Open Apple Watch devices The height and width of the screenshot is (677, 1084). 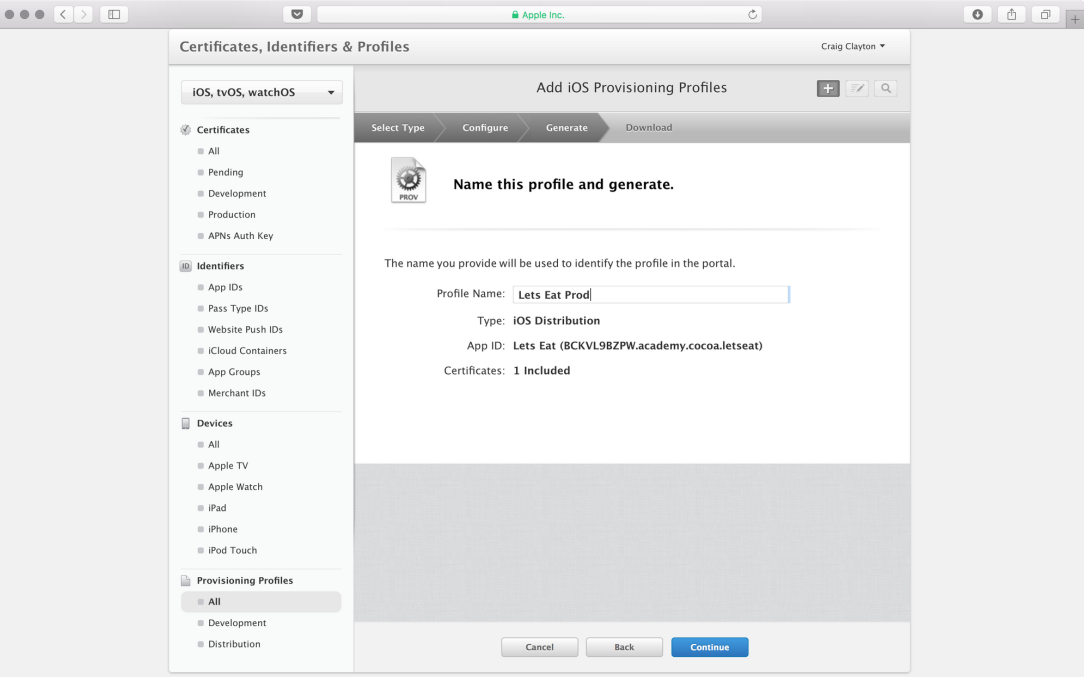(236, 487)
